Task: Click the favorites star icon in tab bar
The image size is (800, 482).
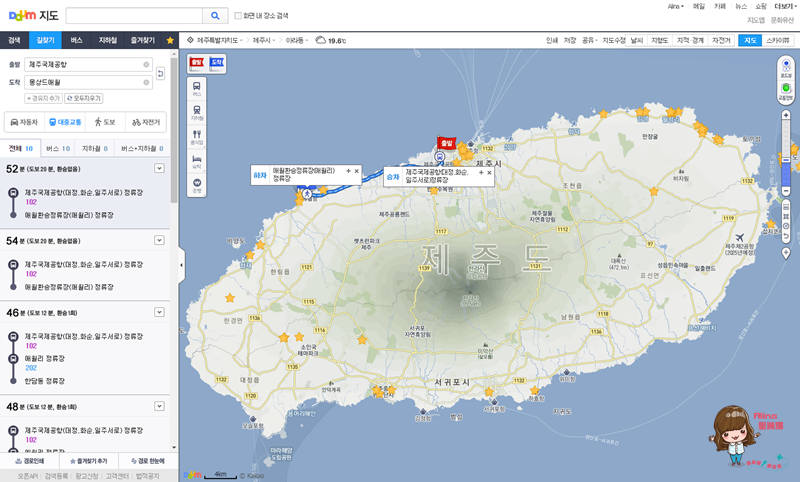Action: pyautogui.click(x=170, y=40)
